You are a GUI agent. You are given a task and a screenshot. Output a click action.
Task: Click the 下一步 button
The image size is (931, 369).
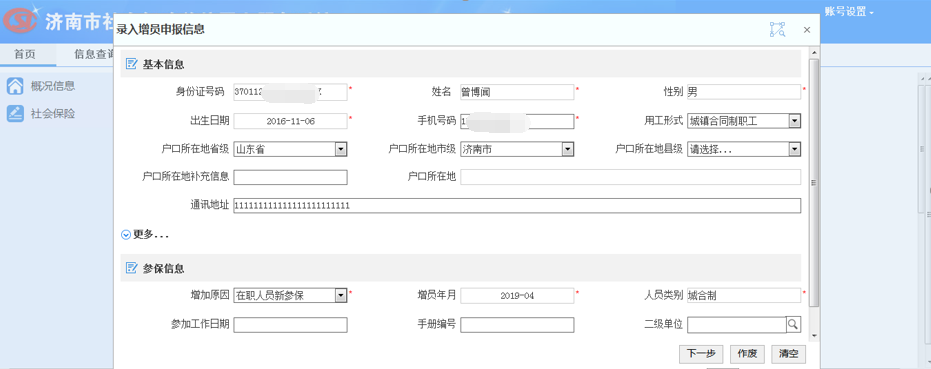(701, 354)
